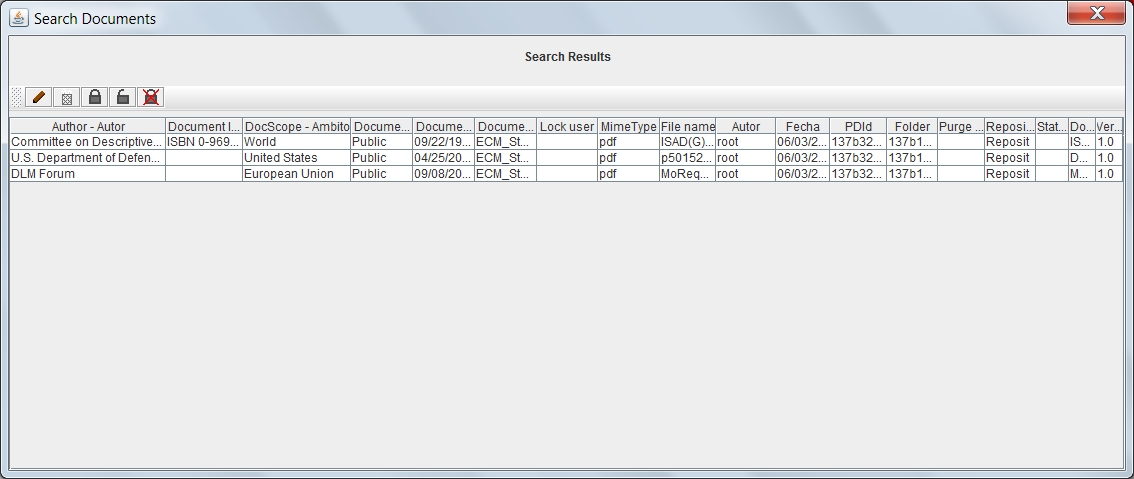The height and width of the screenshot is (479, 1134).
Task: Click the United States scope cell
Action: (x=297, y=158)
